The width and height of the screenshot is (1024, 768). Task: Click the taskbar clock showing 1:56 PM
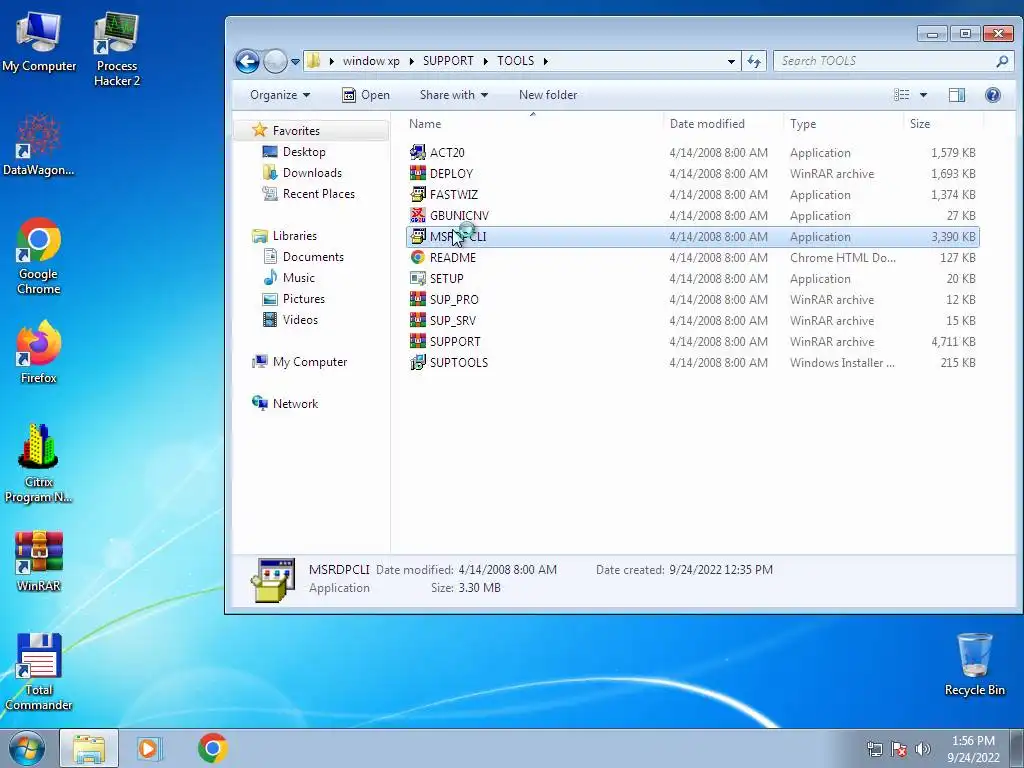pyautogui.click(x=973, y=749)
